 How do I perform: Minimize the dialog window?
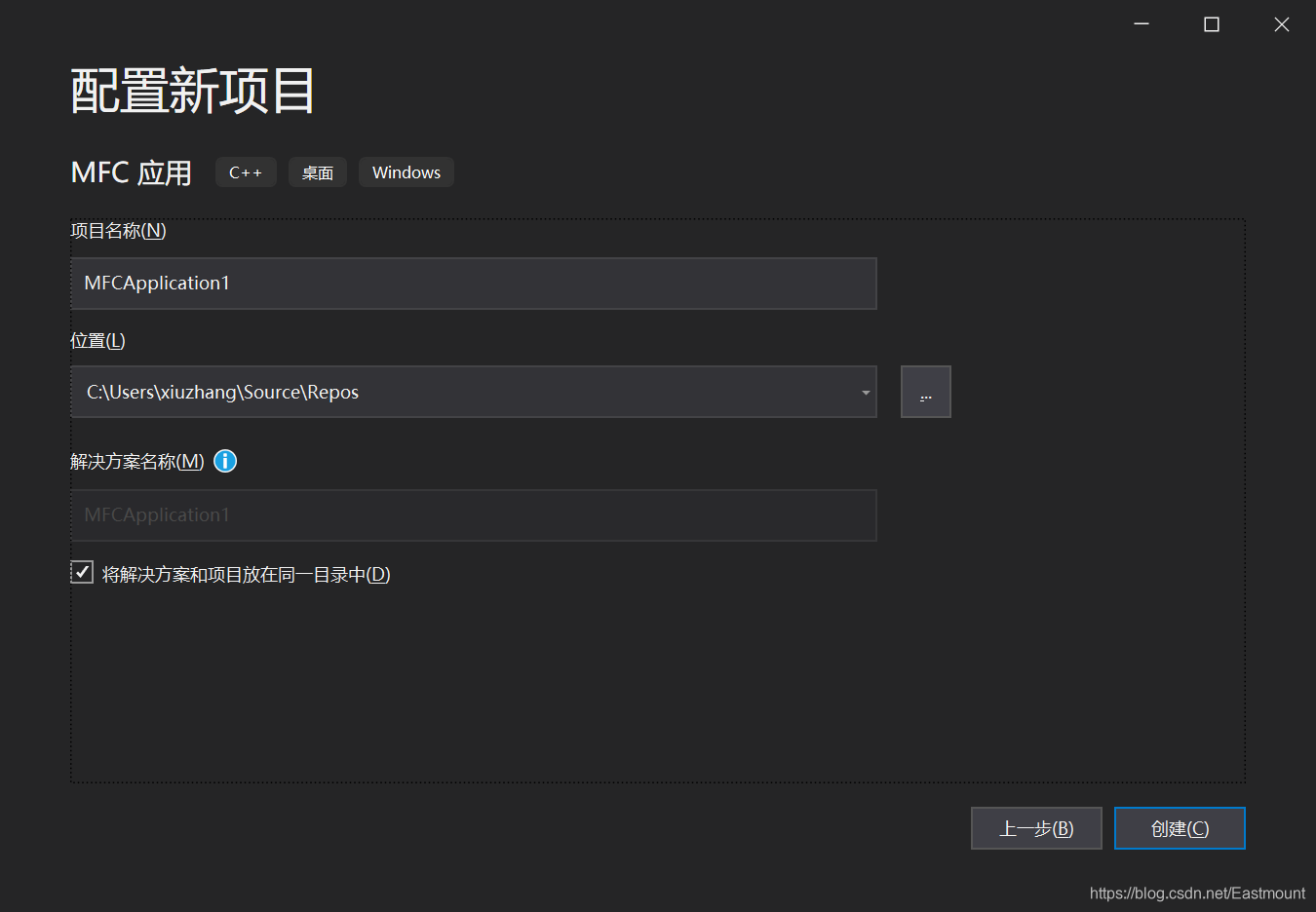(x=1142, y=24)
